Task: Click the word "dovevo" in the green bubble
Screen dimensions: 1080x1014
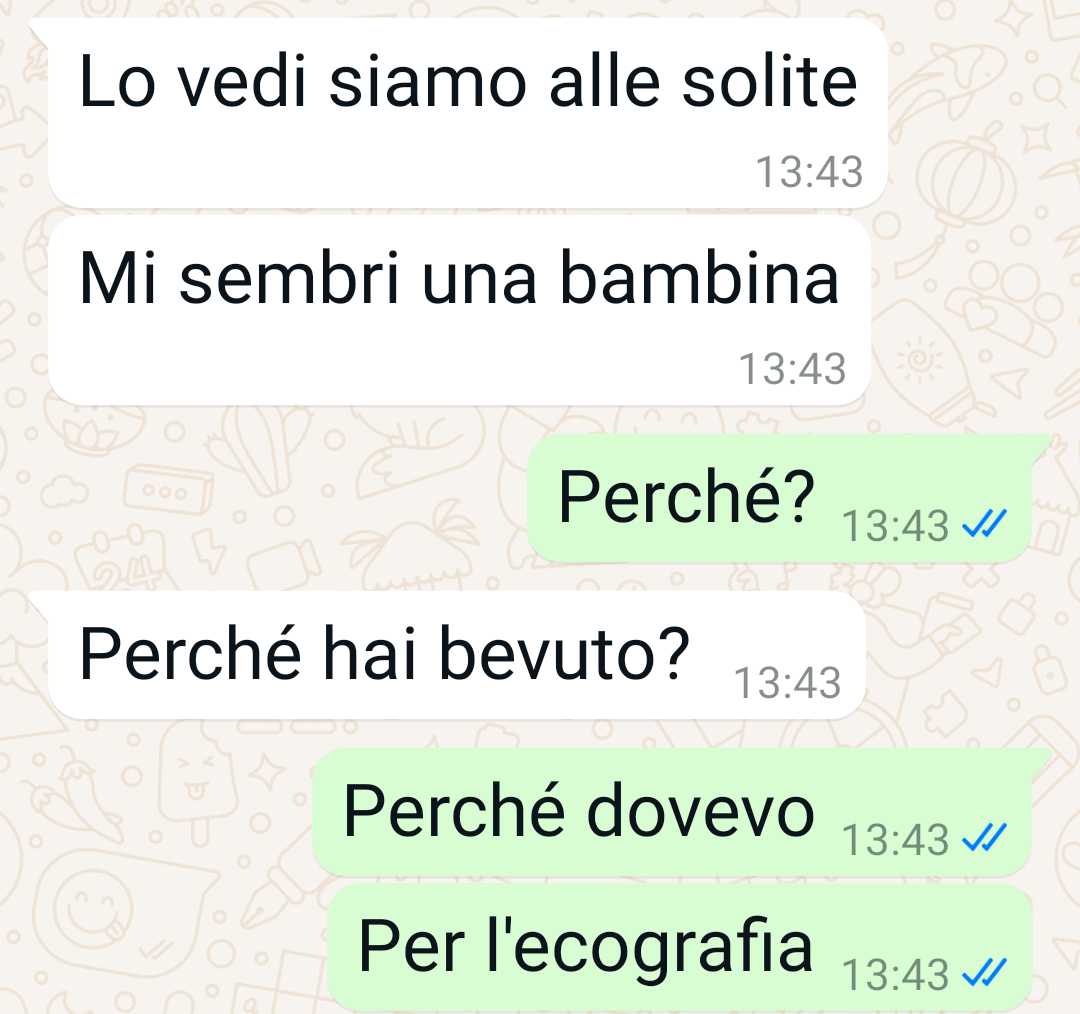Action: click(x=700, y=810)
